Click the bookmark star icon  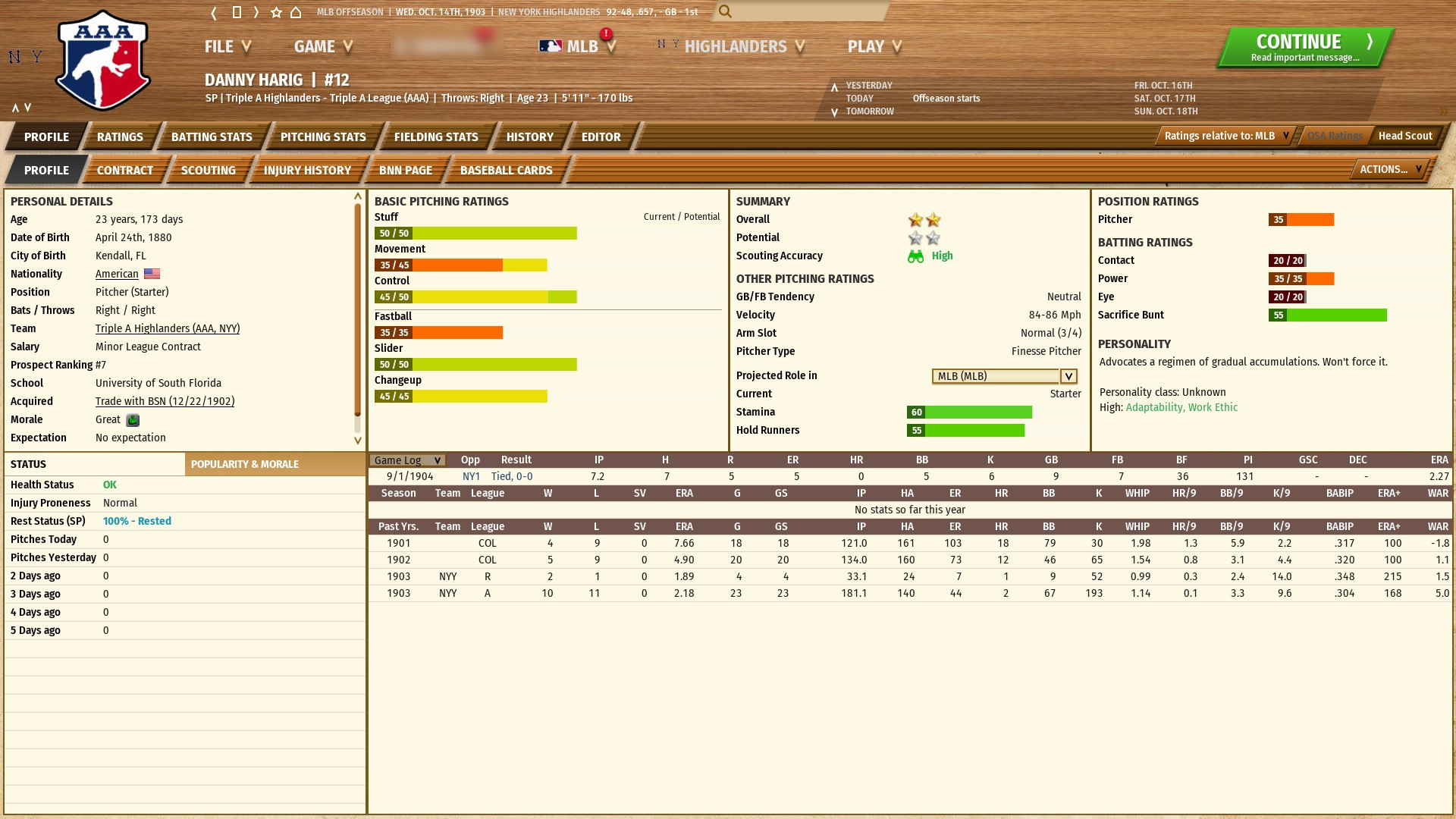(x=276, y=12)
